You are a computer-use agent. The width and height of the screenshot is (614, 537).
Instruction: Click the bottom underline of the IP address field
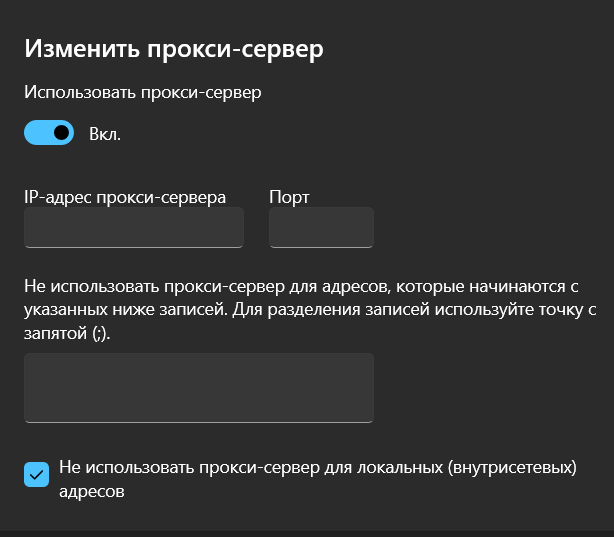point(133,246)
